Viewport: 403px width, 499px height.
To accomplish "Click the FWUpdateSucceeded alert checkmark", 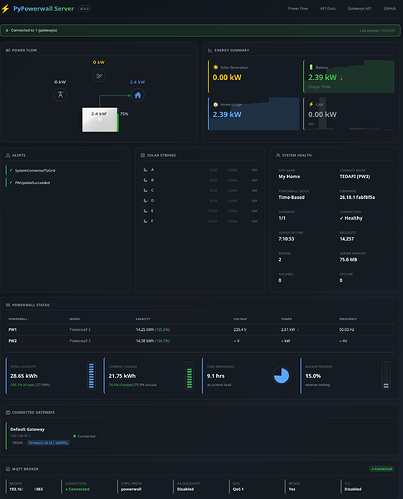I will point(11,183).
